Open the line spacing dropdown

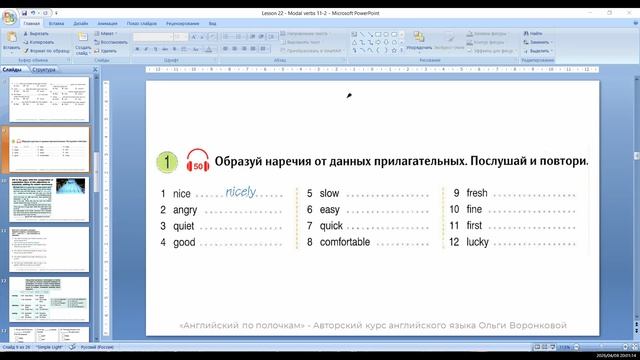[x=272, y=37]
